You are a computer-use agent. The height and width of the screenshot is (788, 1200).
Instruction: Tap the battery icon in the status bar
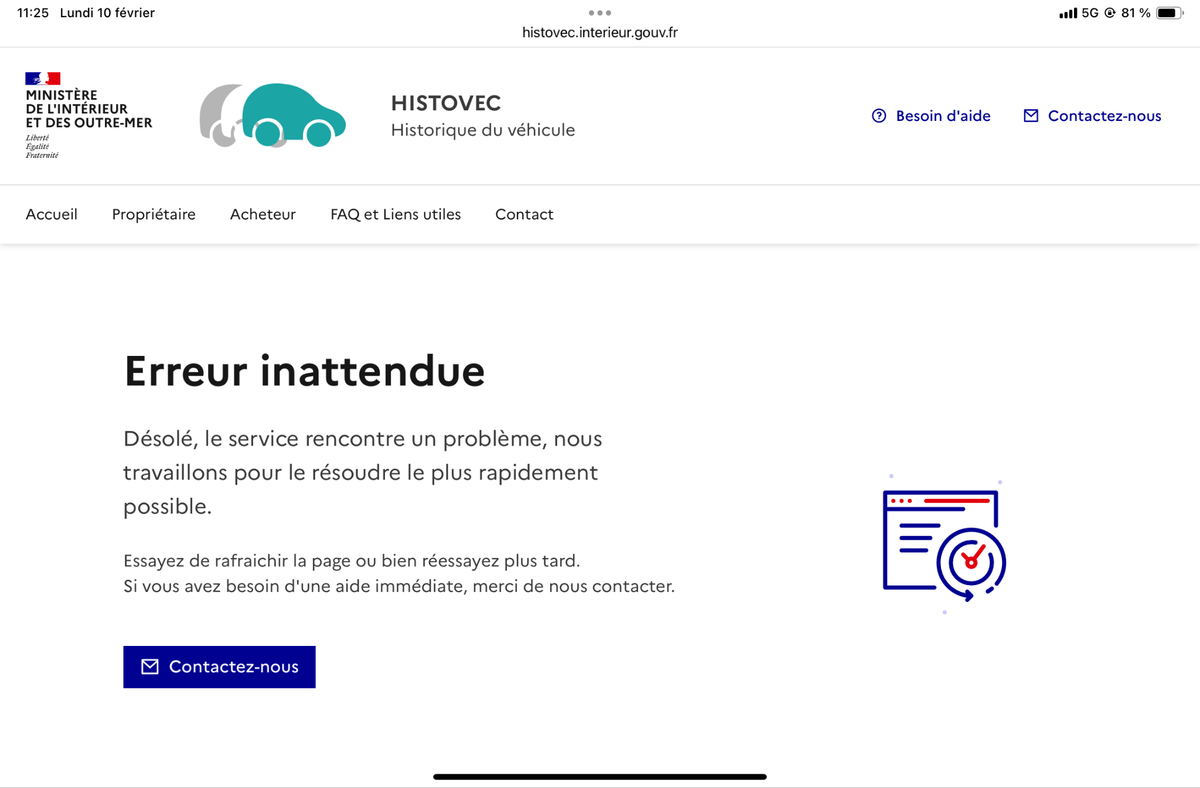click(1169, 13)
